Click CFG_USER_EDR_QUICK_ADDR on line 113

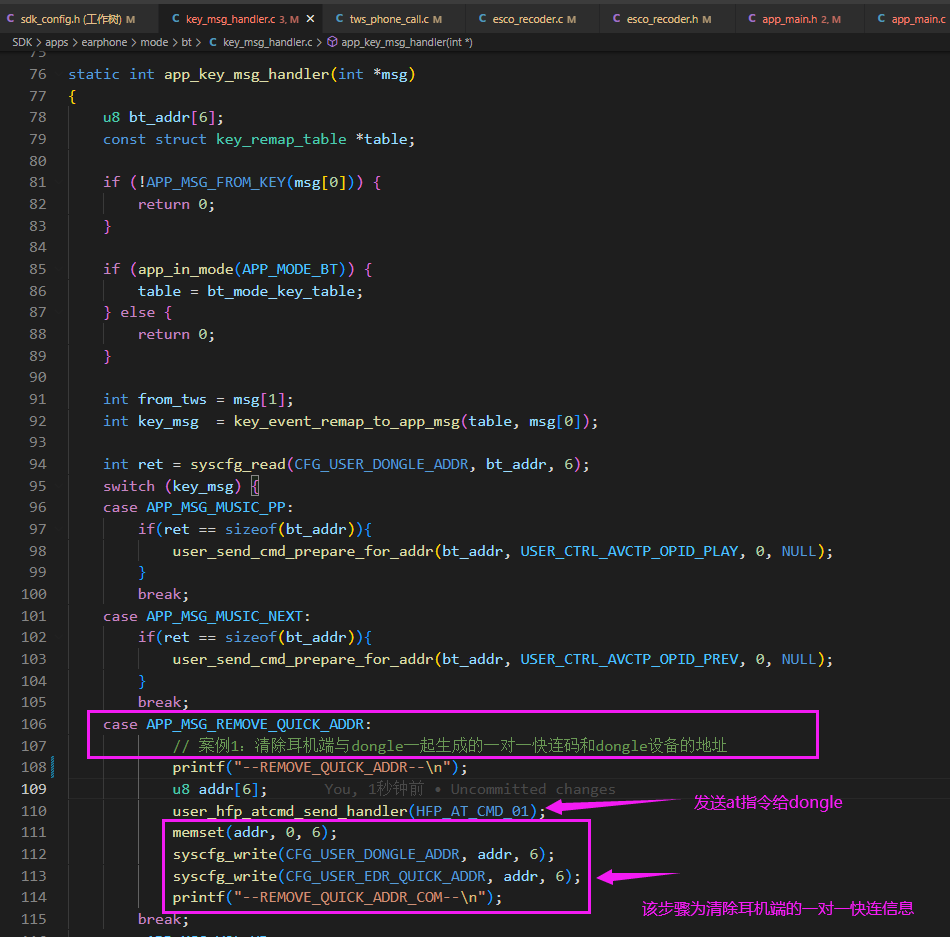click(385, 876)
